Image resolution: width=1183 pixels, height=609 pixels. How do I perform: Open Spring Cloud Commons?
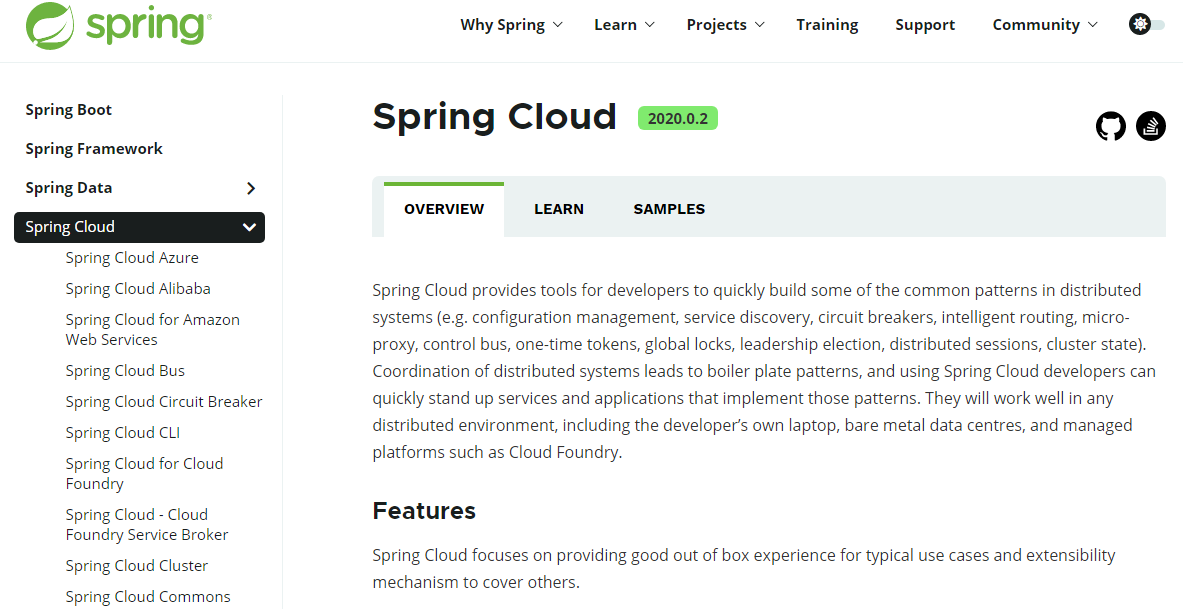pyautogui.click(x=148, y=596)
